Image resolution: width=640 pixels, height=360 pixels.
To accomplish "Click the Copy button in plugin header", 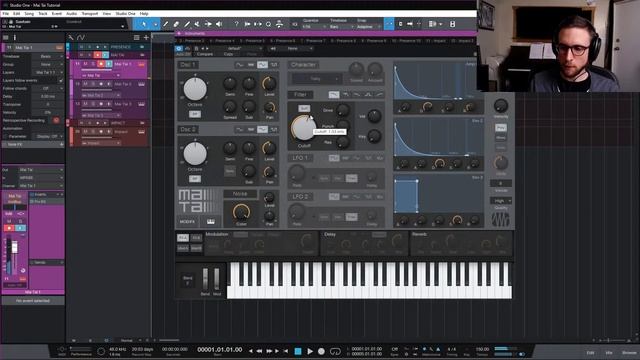I will tap(228, 54).
